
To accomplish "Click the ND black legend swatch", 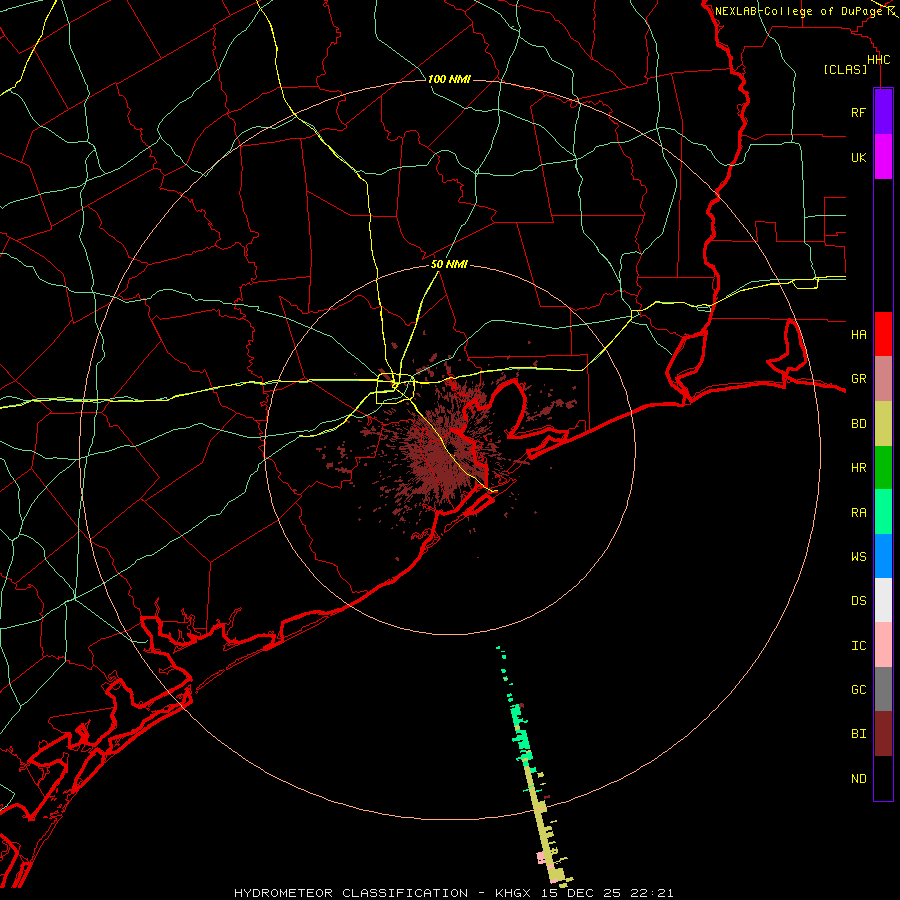I will point(883,778).
